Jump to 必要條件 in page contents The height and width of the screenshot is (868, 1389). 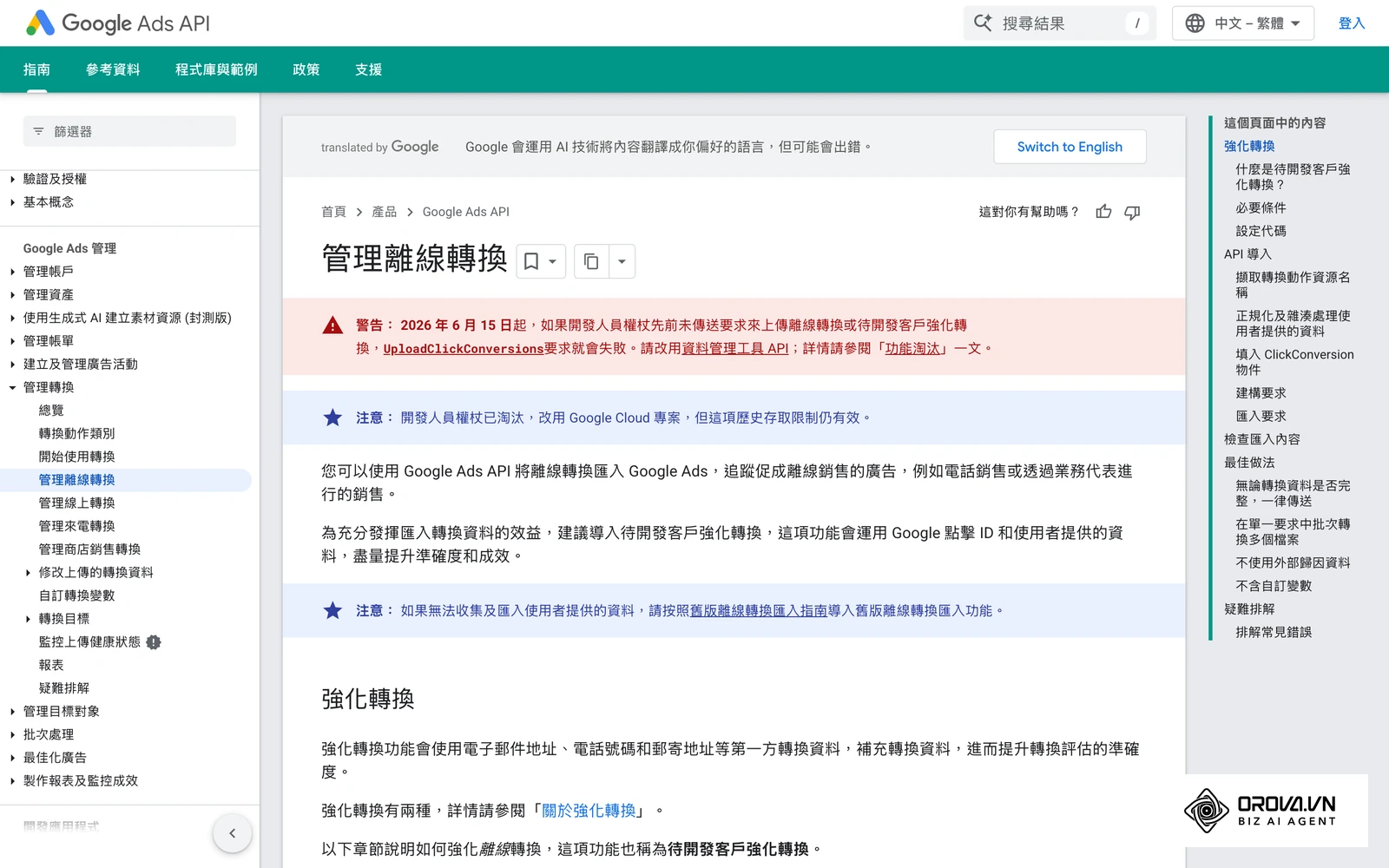[x=1261, y=208]
